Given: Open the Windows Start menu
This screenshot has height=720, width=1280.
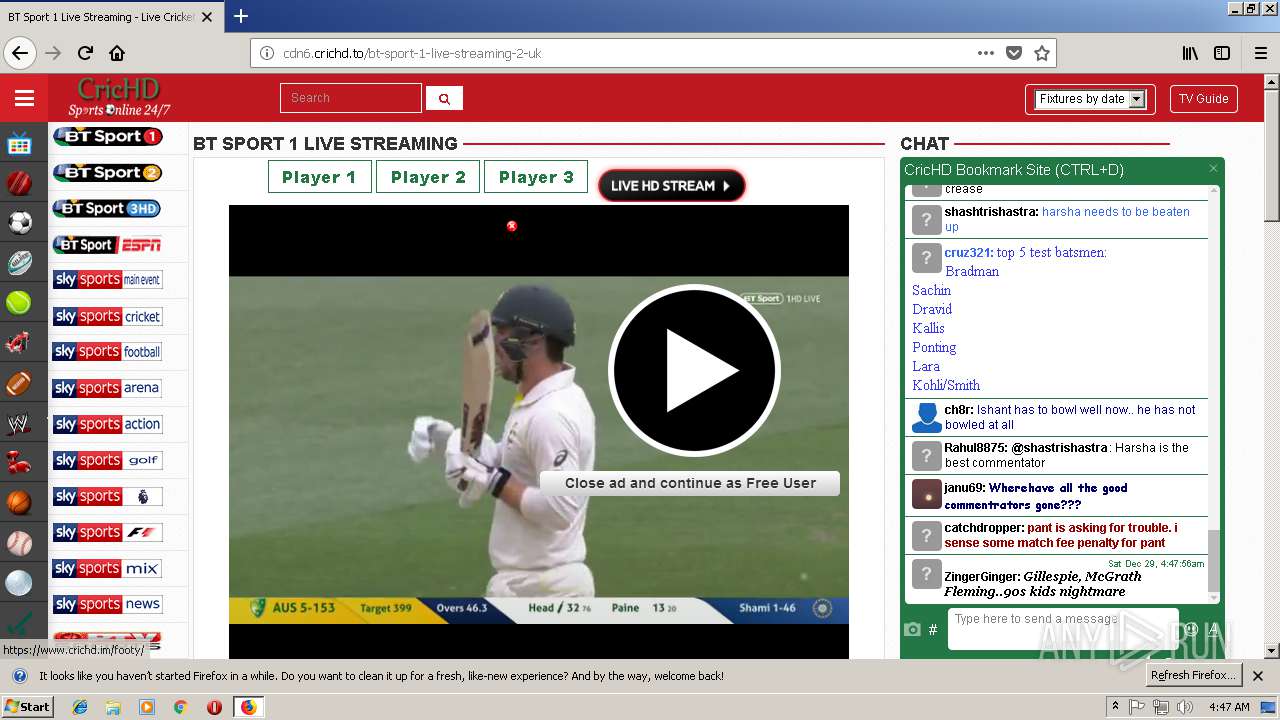Looking at the screenshot, I should coord(27,706).
